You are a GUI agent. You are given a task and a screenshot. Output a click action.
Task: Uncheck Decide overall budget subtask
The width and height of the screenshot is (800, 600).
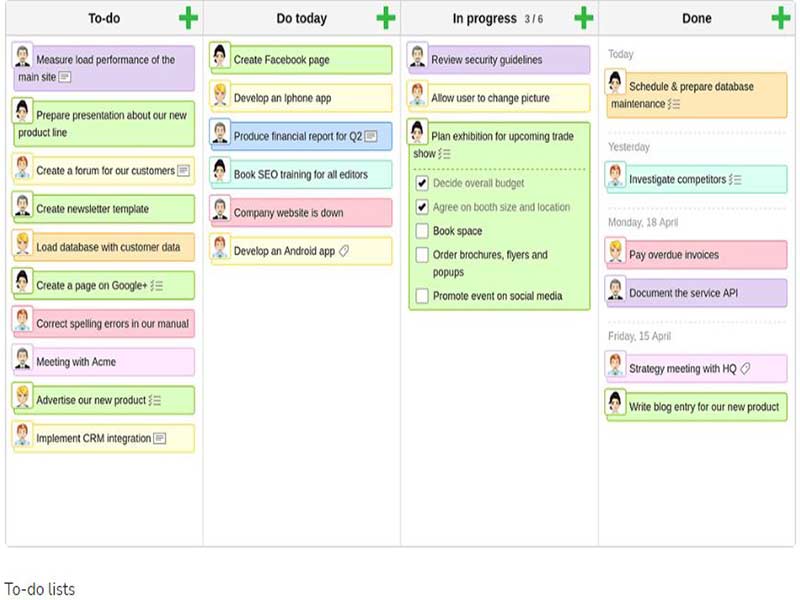coord(422,184)
